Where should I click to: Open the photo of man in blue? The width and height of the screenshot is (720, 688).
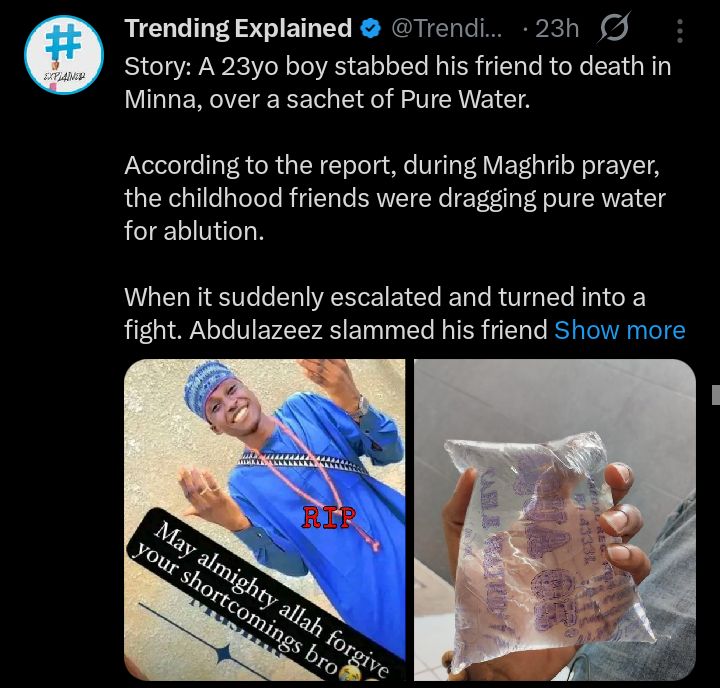click(x=265, y=470)
